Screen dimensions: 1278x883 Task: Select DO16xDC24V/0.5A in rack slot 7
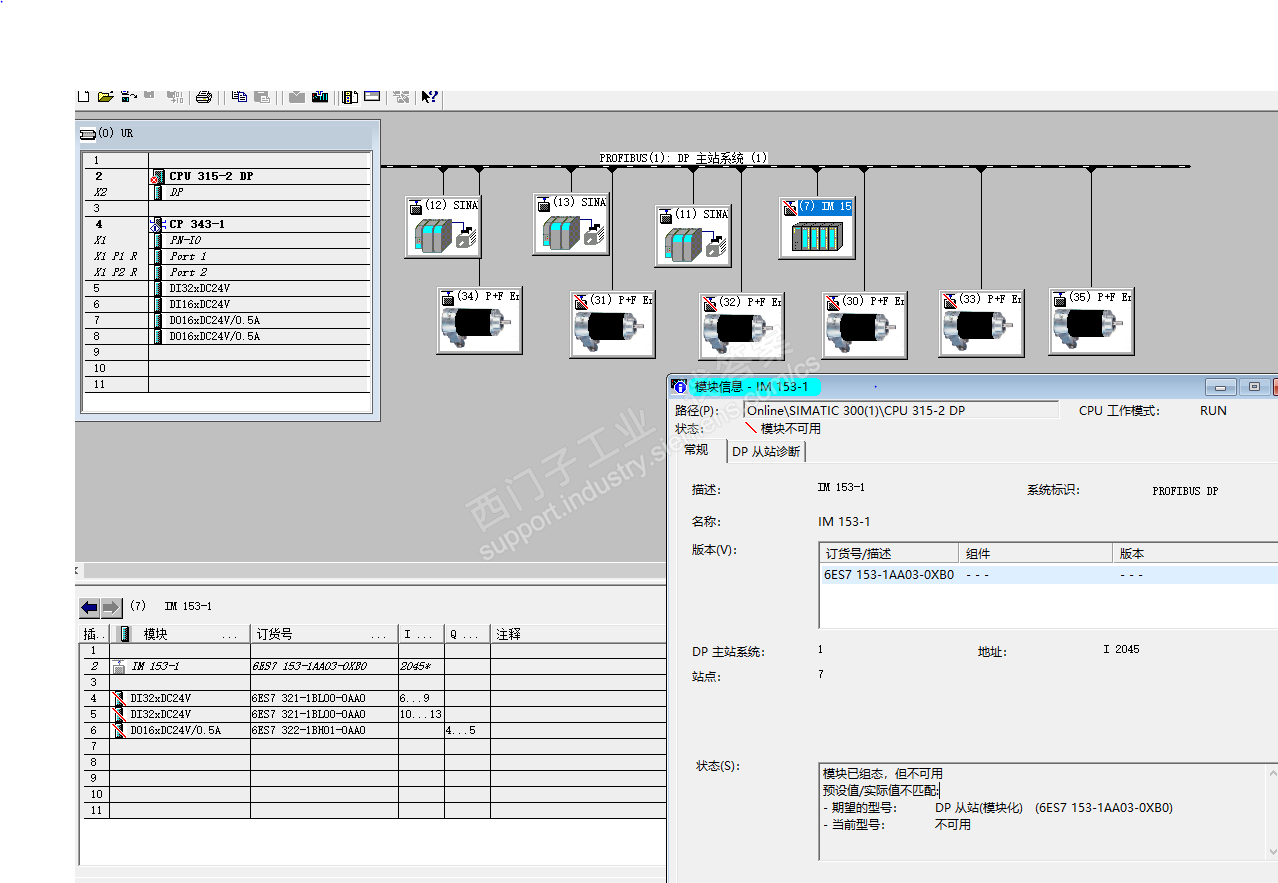(227, 320)
